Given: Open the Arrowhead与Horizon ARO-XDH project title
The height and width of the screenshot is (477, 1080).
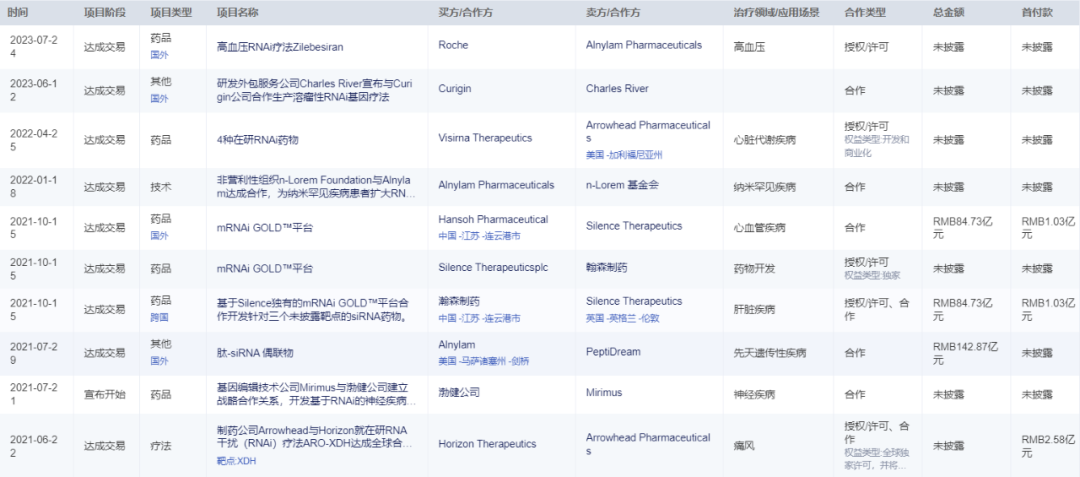Looking at the screenshot, I should [x=315, y=437].
